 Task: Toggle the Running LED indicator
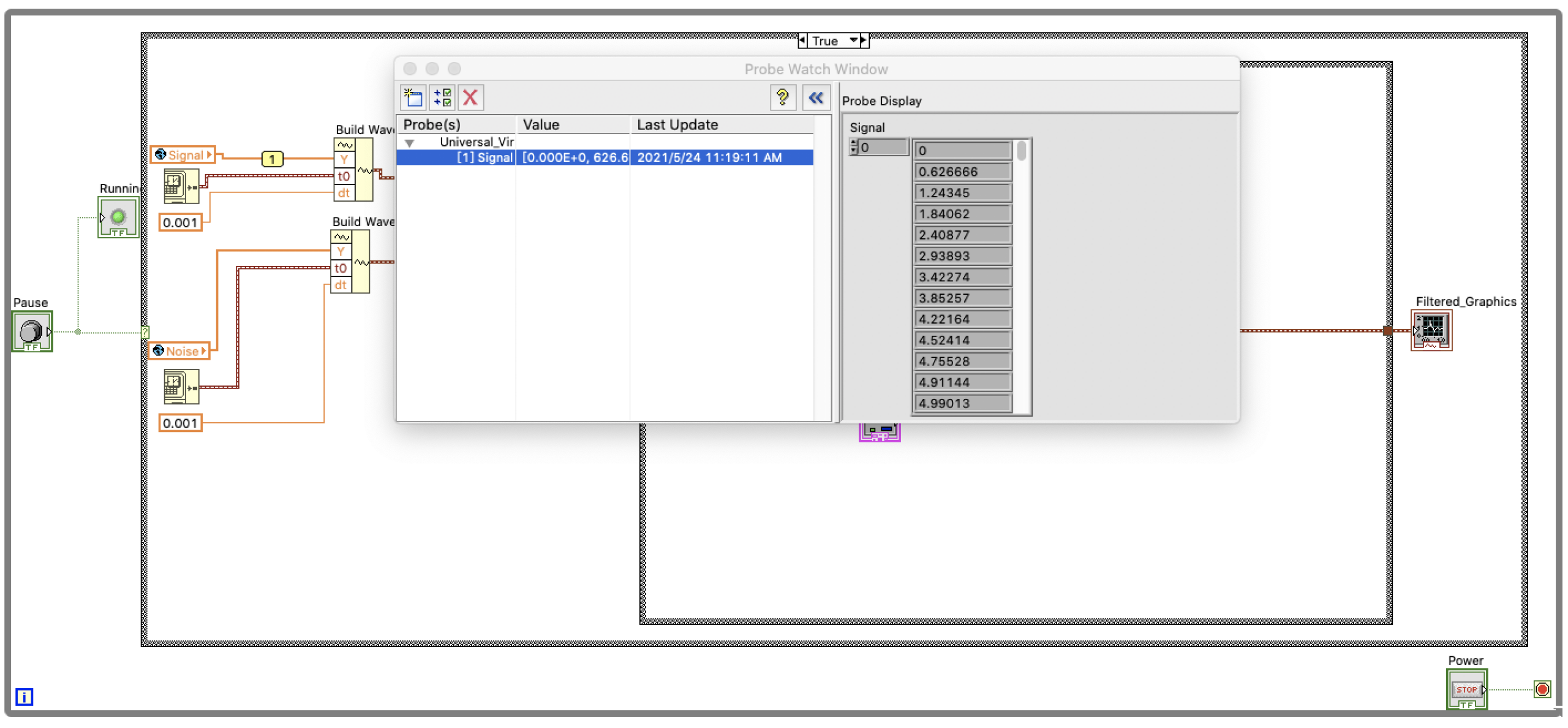[x=118, y=217]
